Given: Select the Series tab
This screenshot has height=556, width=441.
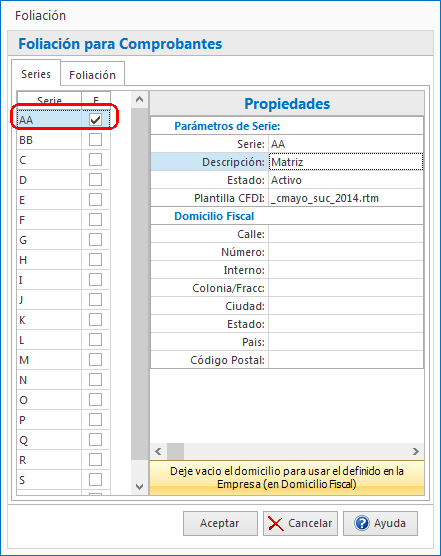Looking at the screenshot, I should (x=36, y=73).
